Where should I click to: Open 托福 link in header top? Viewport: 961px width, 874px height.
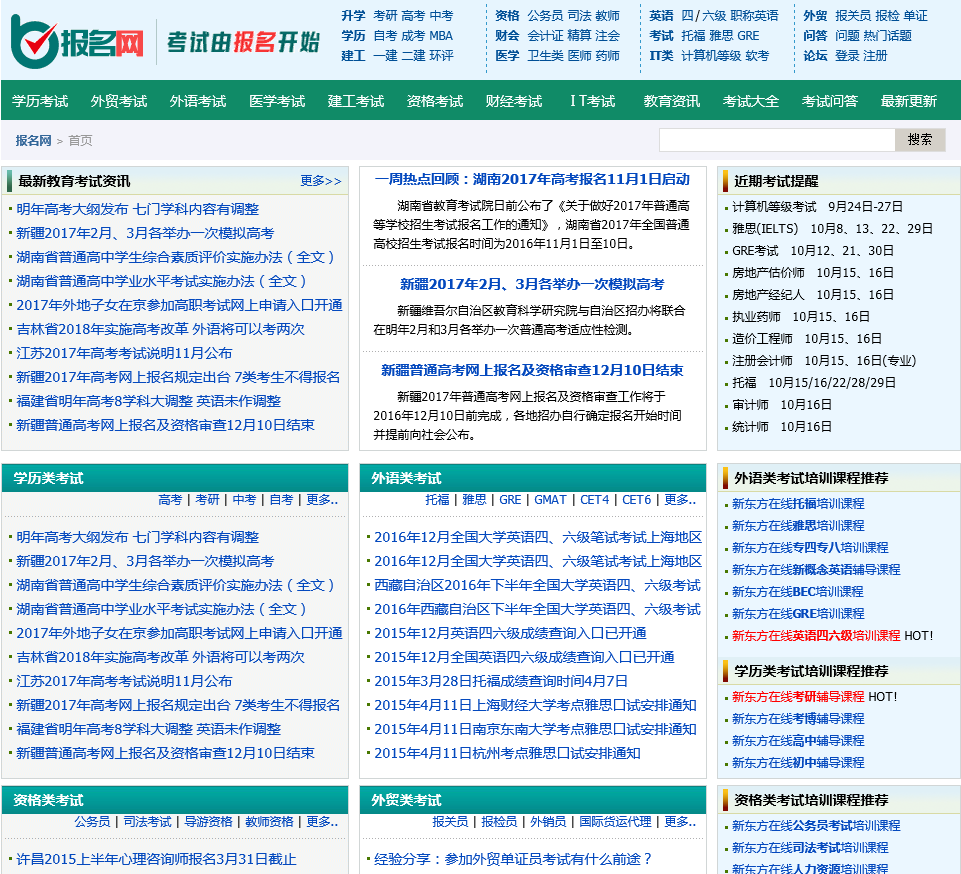pos(693,36)
